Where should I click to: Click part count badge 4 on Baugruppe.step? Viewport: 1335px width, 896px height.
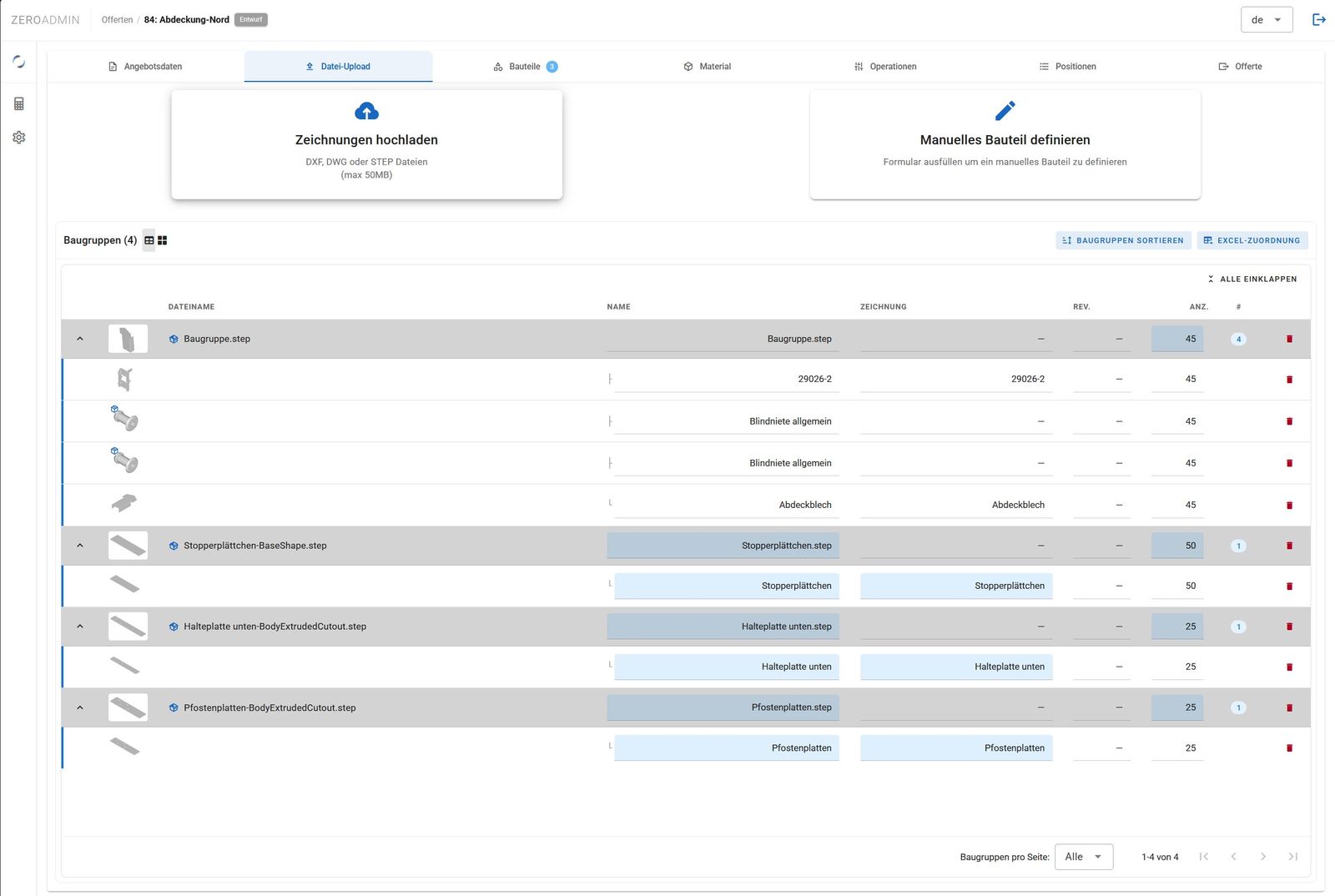(x=1238, y=339)
